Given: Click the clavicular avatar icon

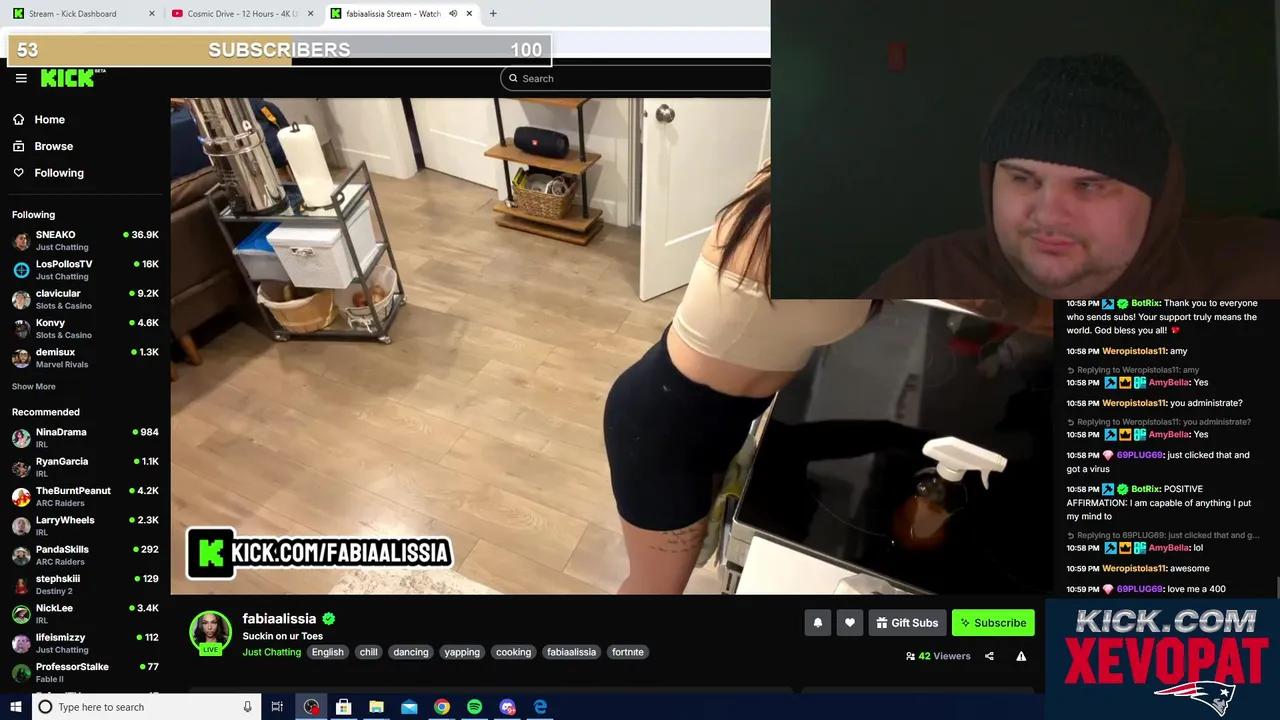Looking at the screenshot, I should 21,299.
